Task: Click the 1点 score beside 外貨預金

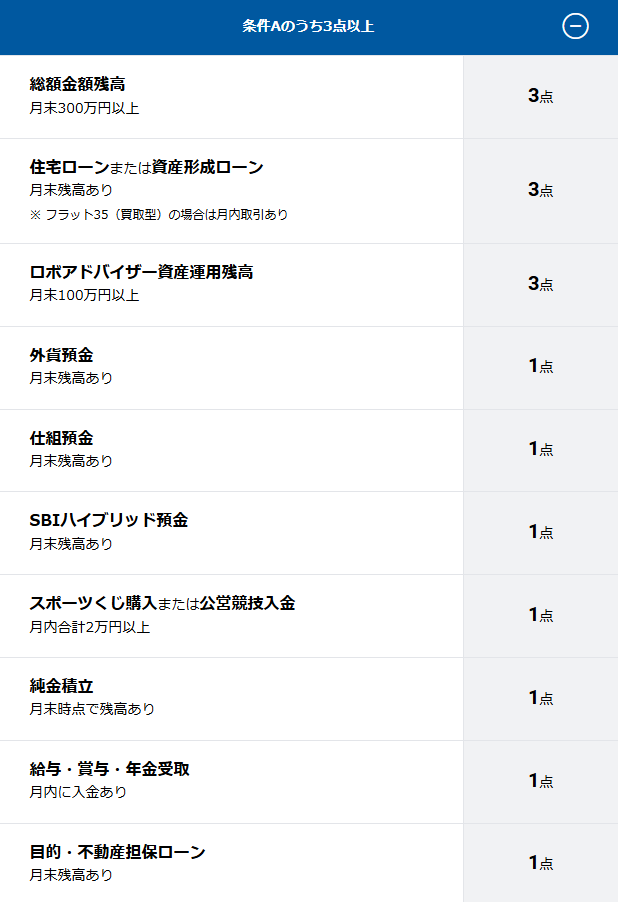Action: pos(540,366)
